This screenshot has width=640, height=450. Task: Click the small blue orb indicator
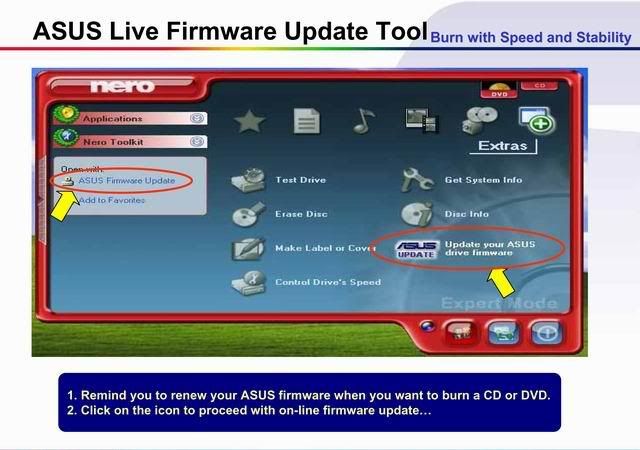[427, 326]
